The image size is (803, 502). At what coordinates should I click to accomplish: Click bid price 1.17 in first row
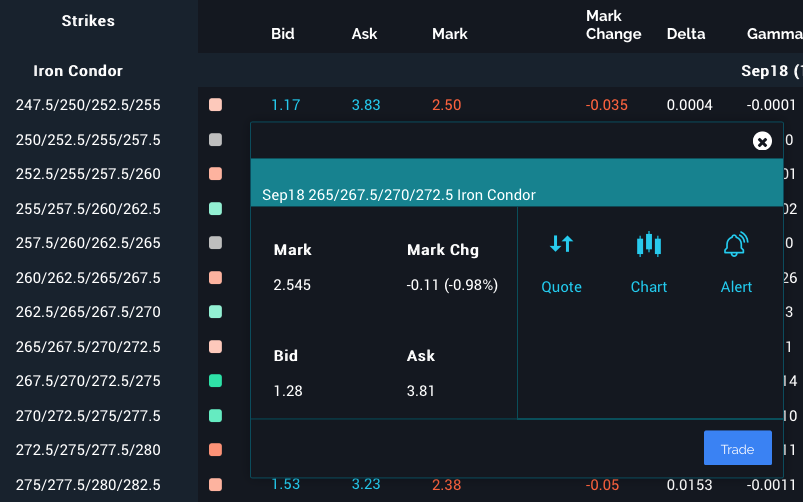(285, 105)
